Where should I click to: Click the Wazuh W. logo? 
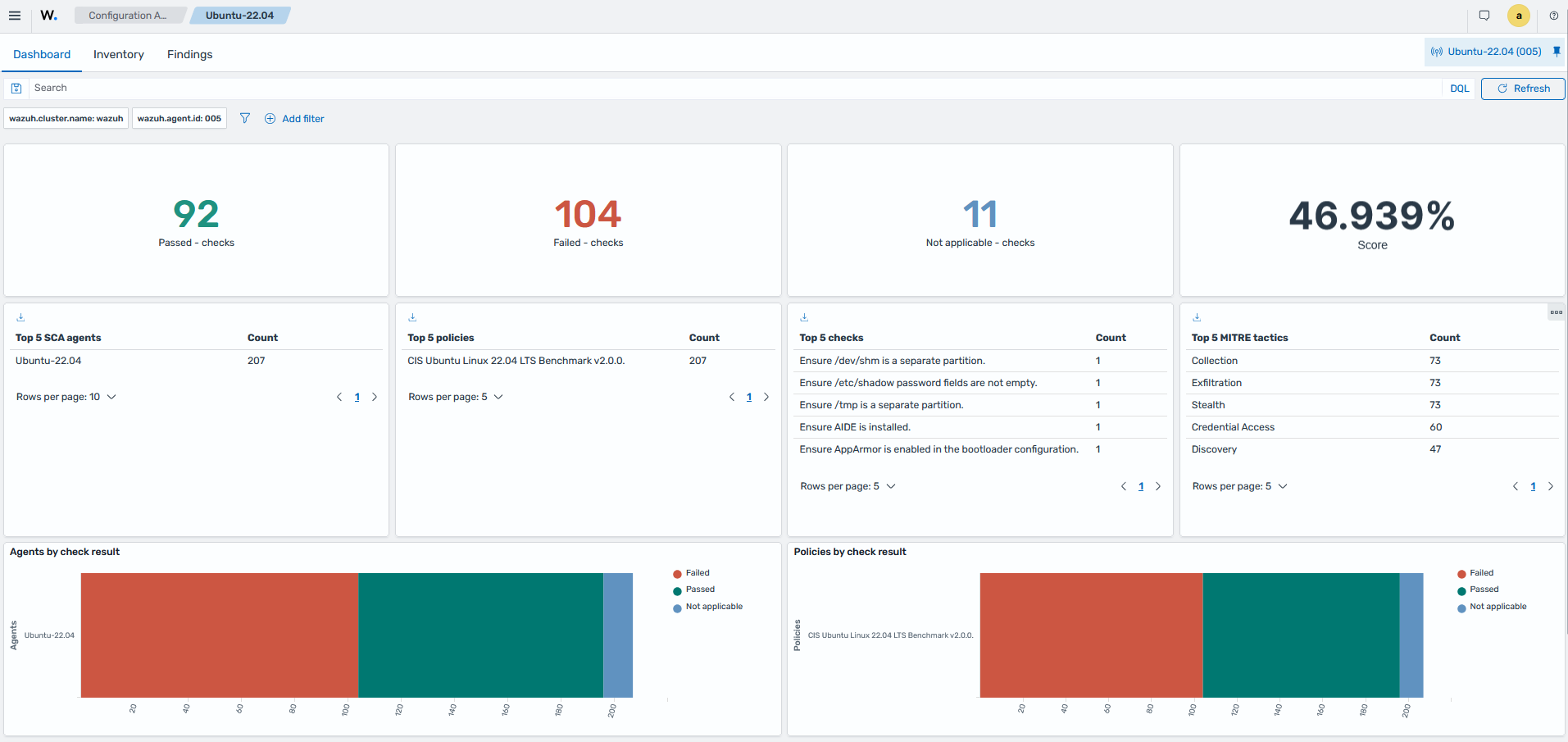click(x=49, y=16)
